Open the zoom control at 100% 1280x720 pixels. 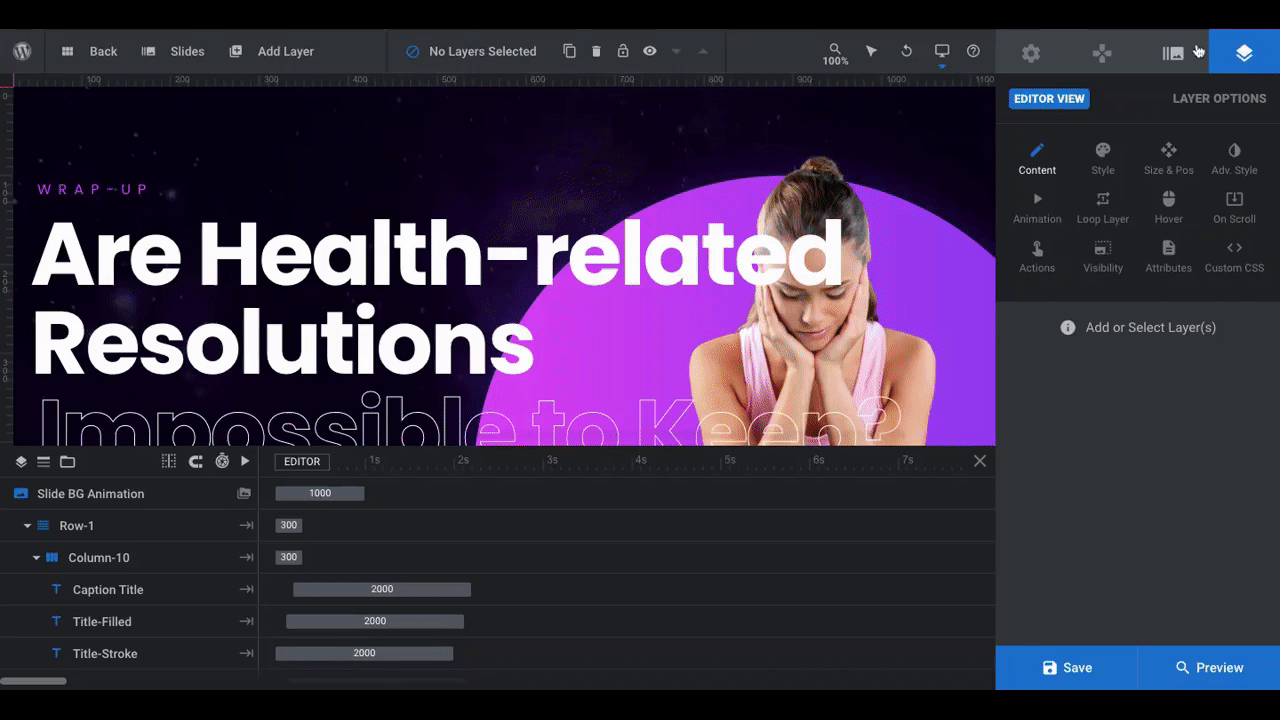835,54
